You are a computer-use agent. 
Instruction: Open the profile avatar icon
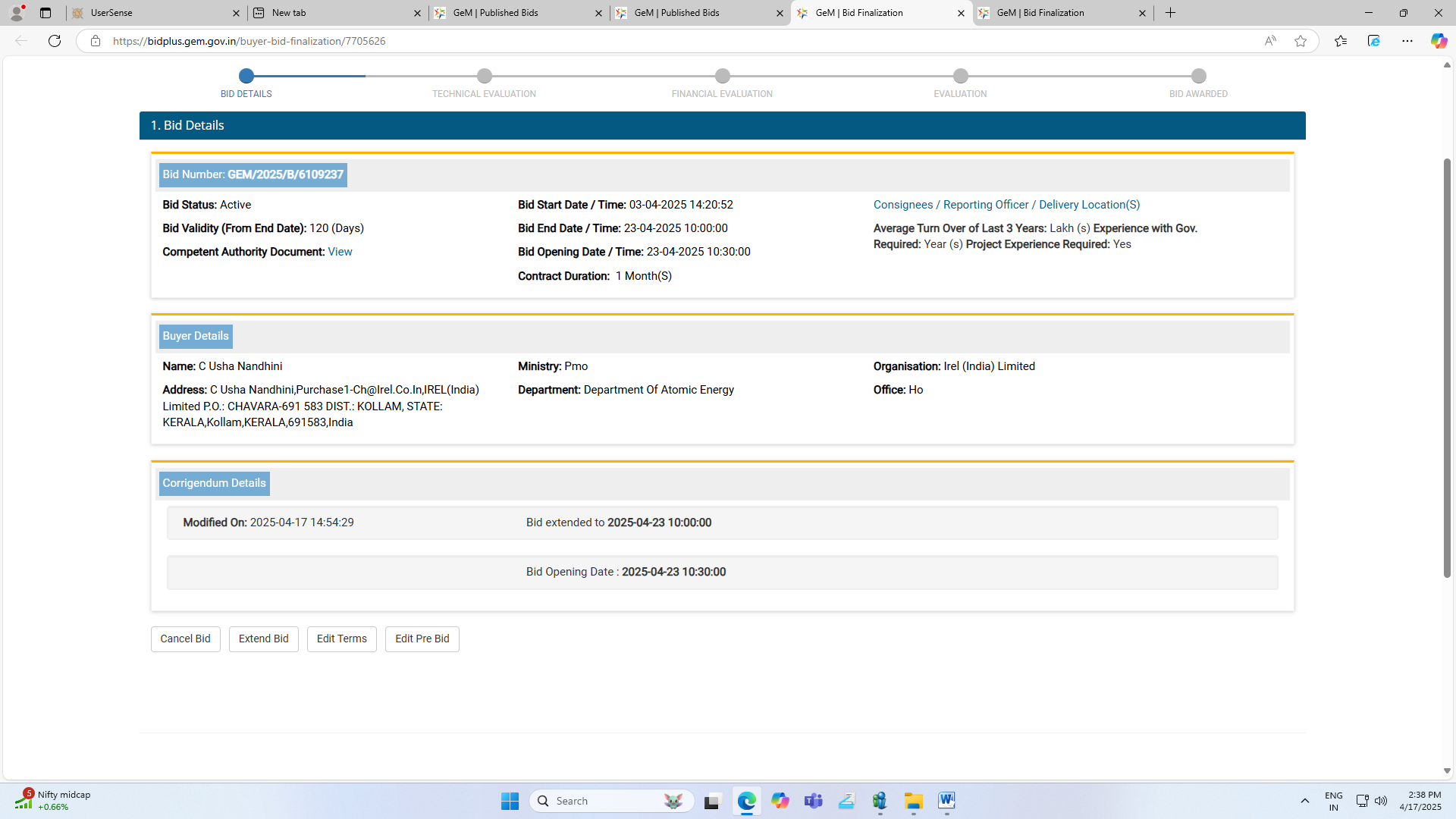click(x=17, y=13)
